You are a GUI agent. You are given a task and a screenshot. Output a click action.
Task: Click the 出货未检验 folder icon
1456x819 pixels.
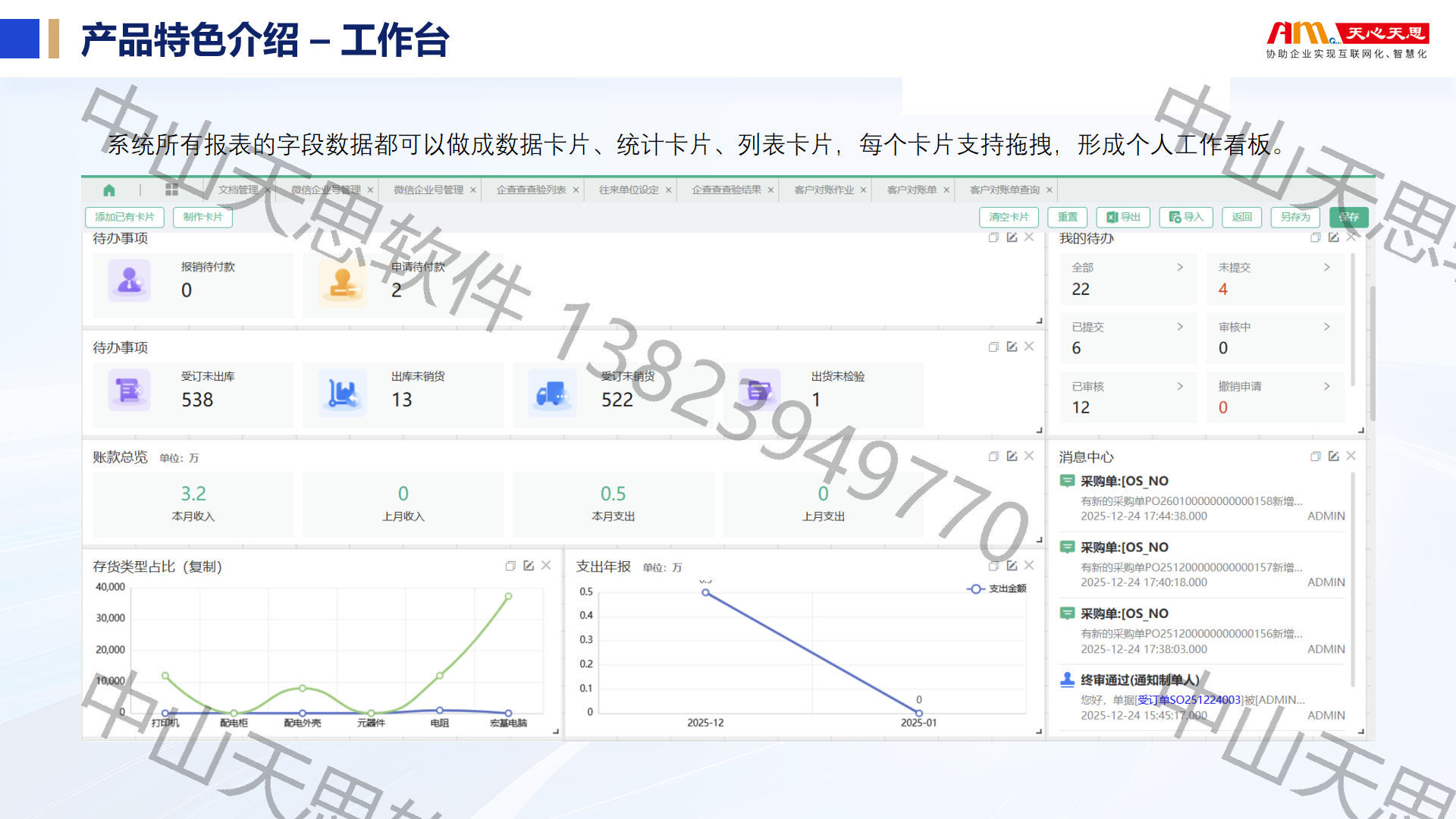tap(759, 390)
